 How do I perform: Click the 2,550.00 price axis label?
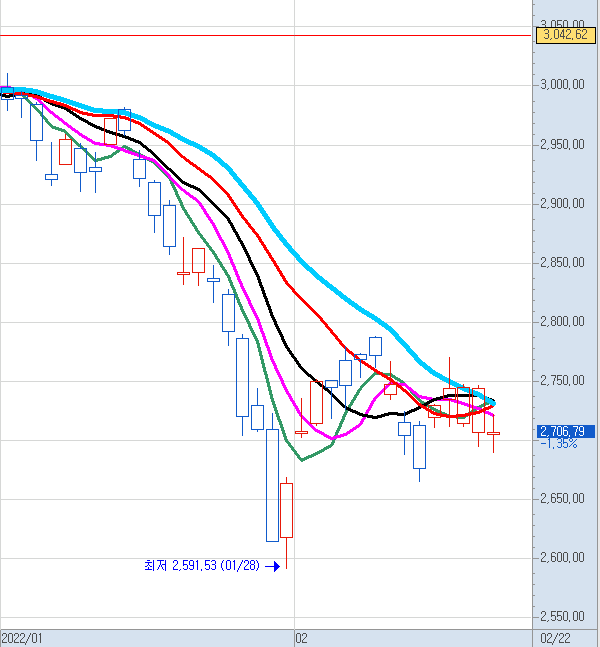tap(562, 616)
